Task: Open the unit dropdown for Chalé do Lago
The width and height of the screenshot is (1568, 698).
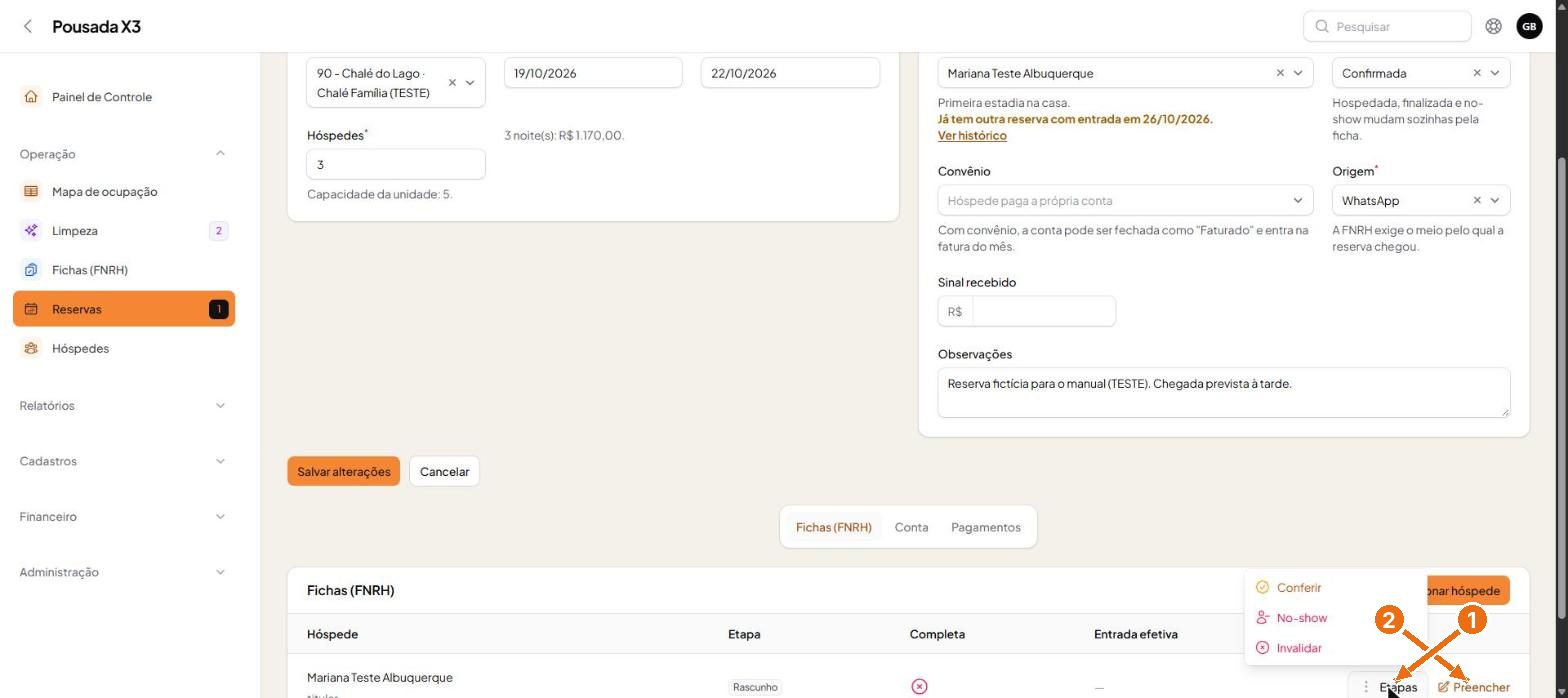Action: (470, 83)
